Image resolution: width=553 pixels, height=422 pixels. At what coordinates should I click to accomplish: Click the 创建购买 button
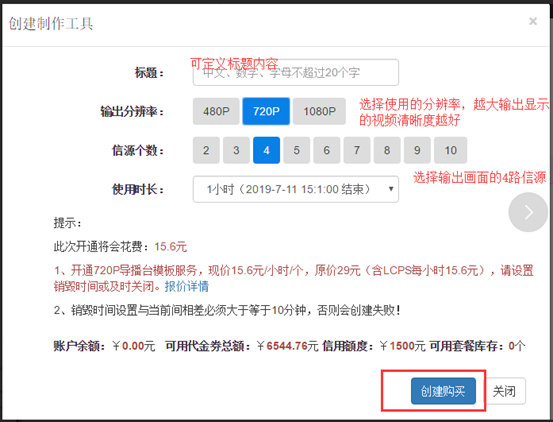pos(443,391)
